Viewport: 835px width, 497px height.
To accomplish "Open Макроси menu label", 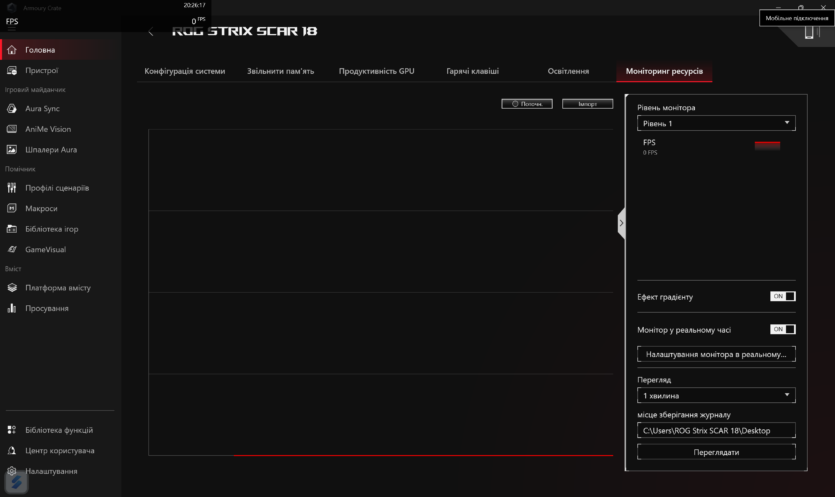I will click(x=41, y=208).
